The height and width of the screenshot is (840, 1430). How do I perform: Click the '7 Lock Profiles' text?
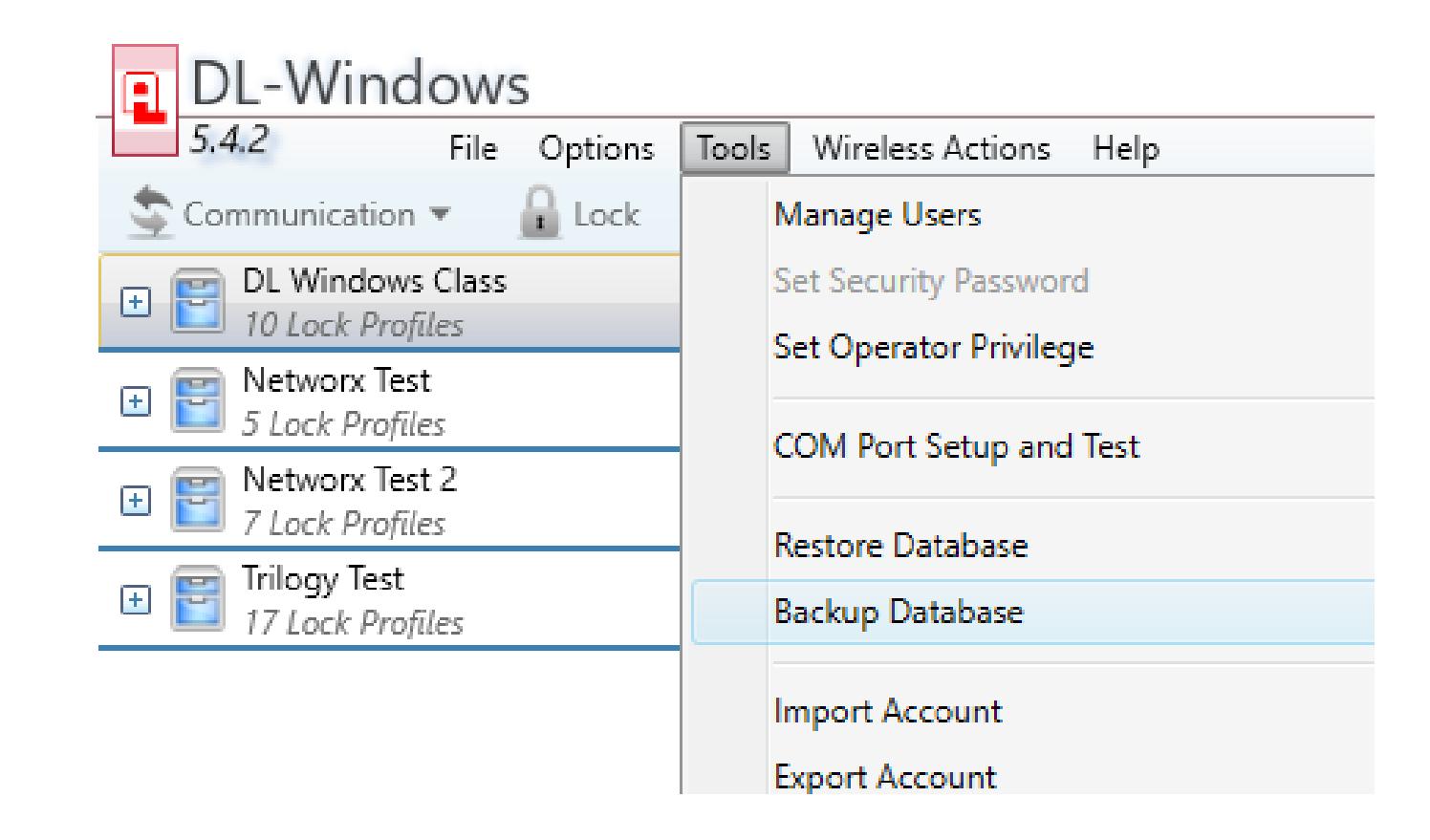click(x=343, y=524)
